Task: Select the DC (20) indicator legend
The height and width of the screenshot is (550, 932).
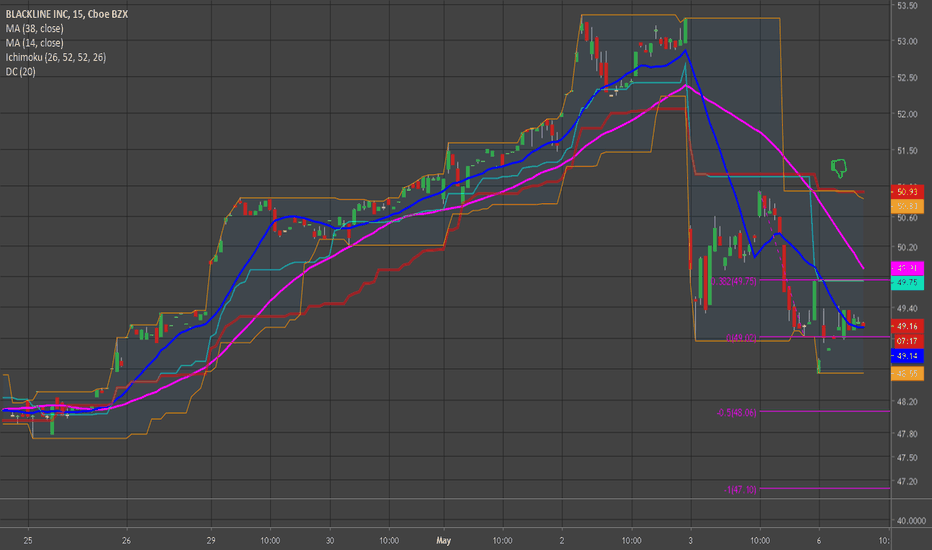Action: [x=21, y=71]
